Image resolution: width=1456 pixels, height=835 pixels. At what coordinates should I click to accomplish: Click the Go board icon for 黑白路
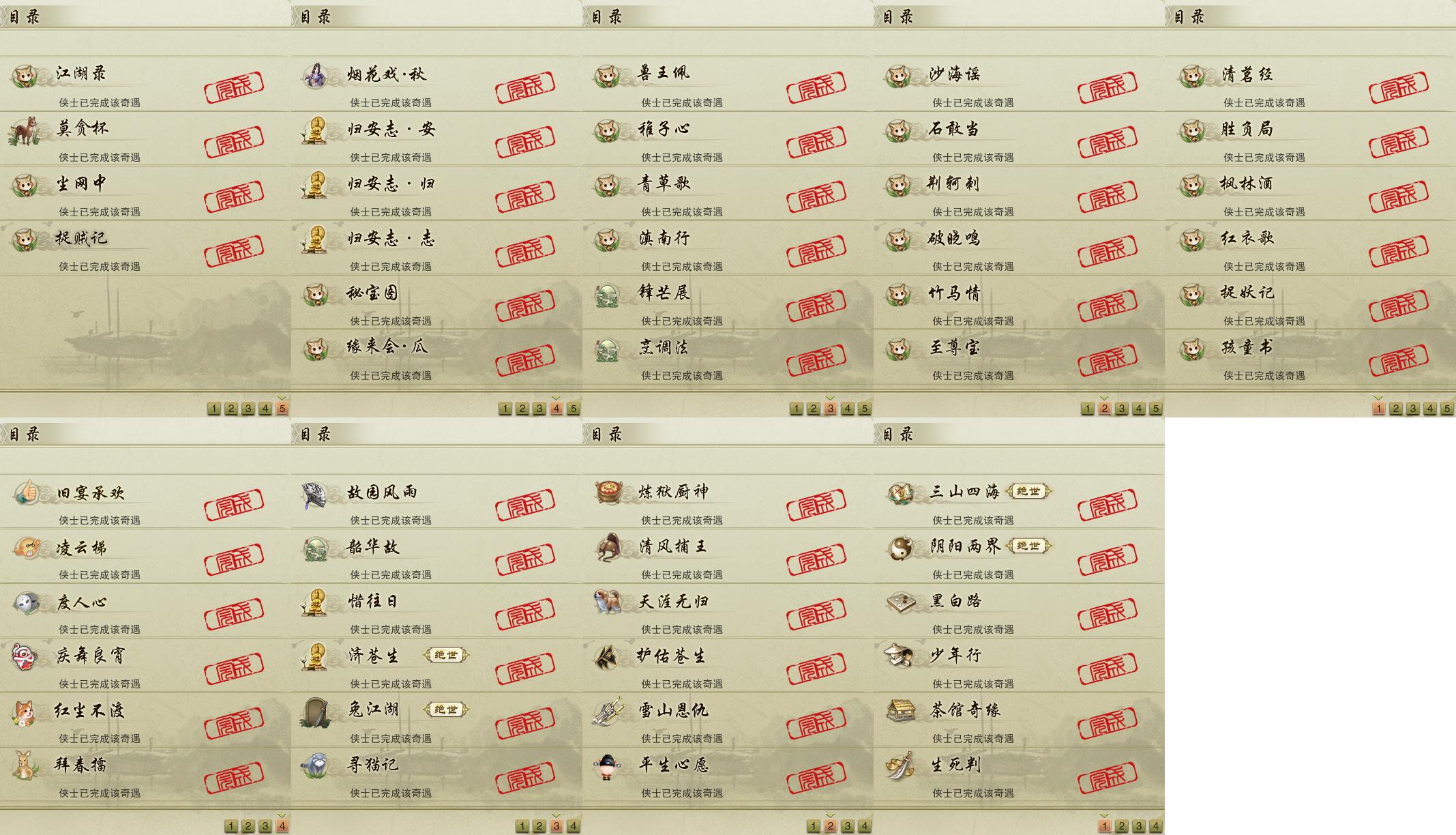click(900, 602)
